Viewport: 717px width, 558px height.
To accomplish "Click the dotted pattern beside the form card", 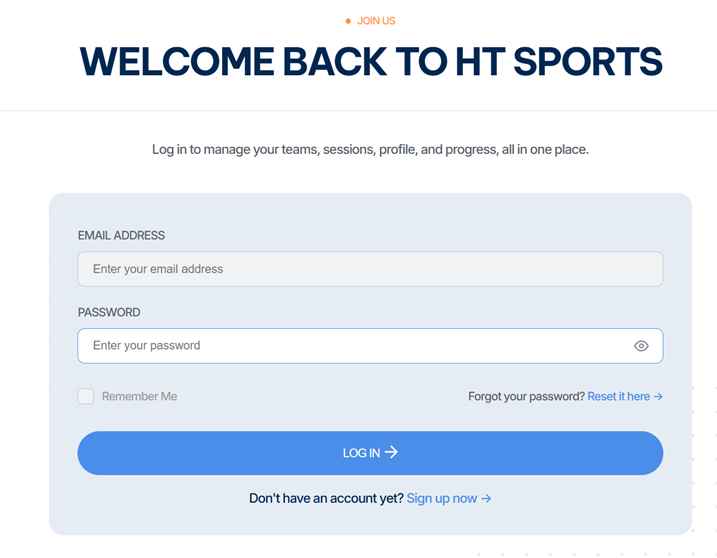I will pyautogui.click(x=704, y=457).
